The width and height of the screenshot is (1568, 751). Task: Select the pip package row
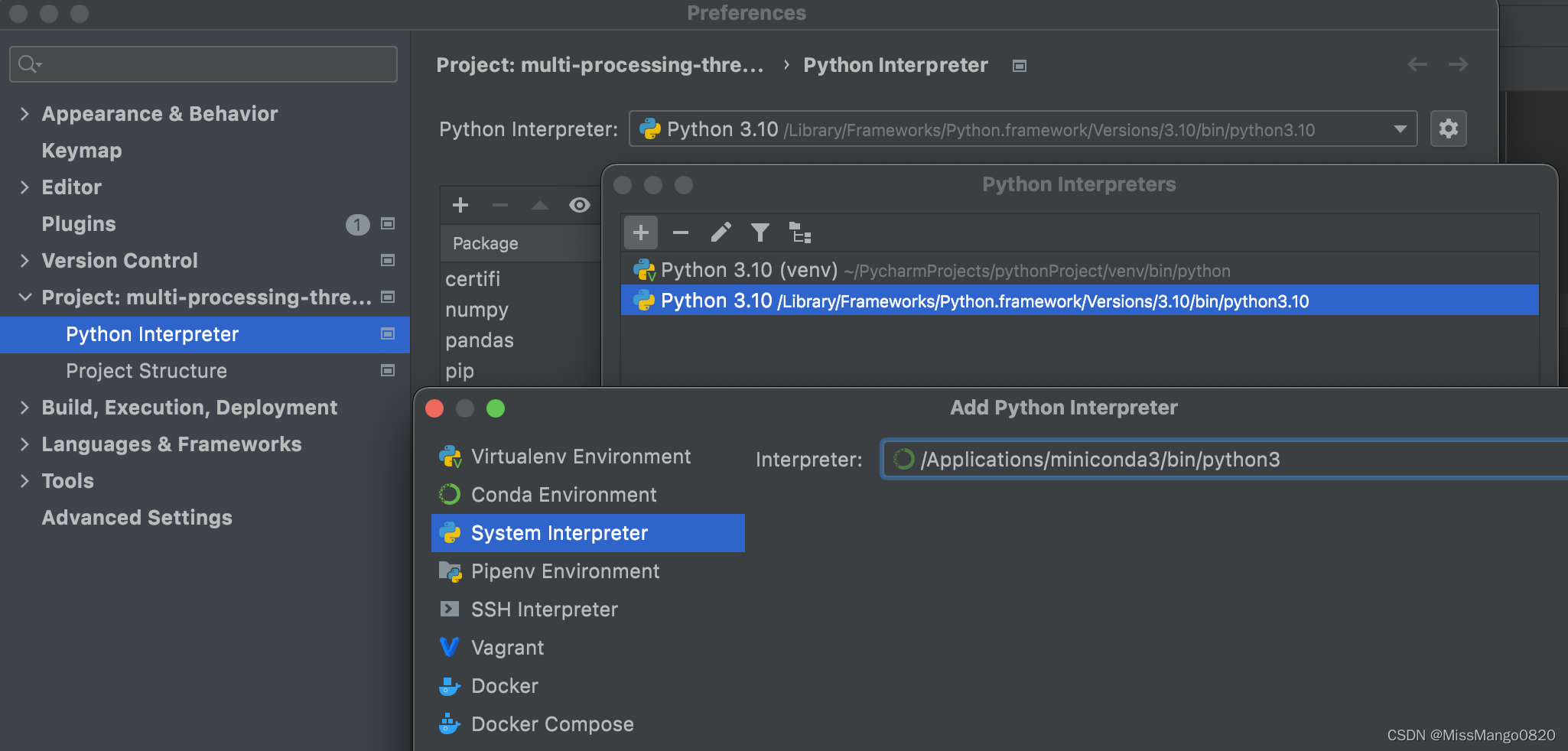pyautogui.click(x=520, y=371)
